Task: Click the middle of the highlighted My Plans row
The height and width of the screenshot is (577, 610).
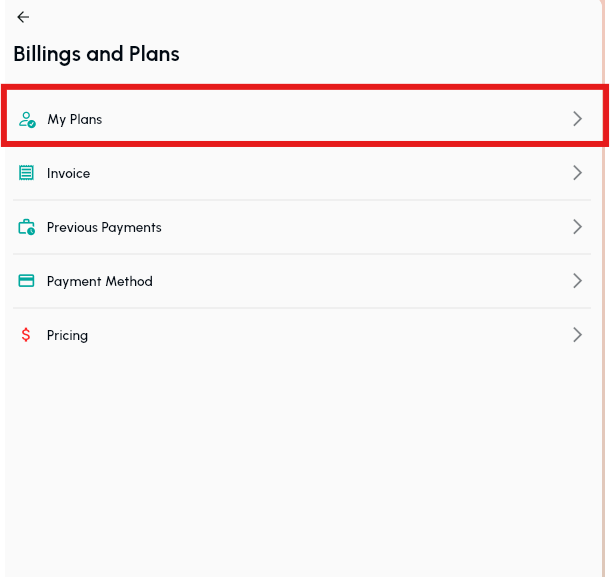Action: [305, 119]
